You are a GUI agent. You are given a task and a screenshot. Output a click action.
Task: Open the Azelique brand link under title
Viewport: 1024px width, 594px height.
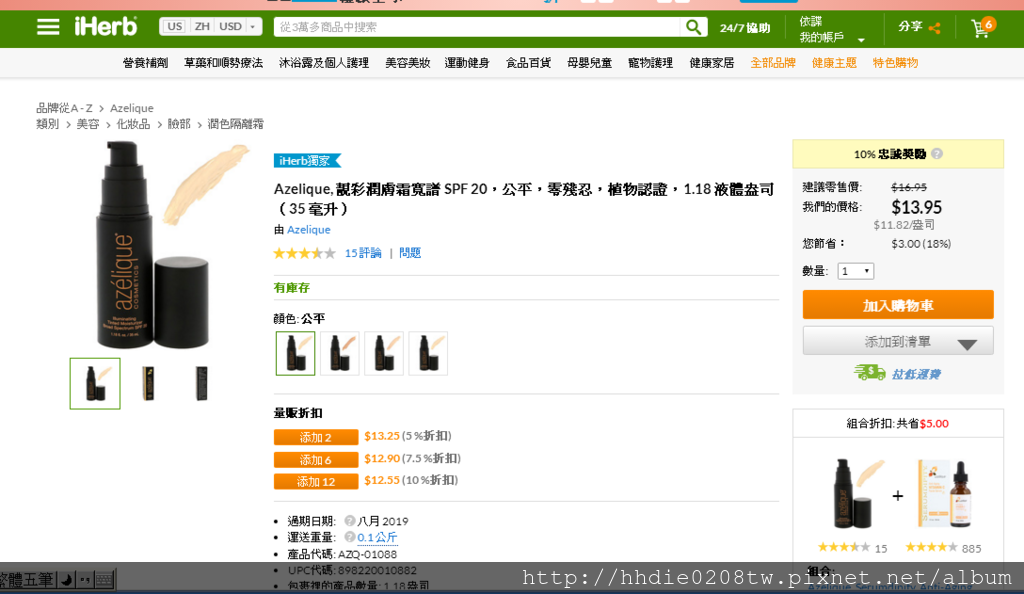(309, 230)
